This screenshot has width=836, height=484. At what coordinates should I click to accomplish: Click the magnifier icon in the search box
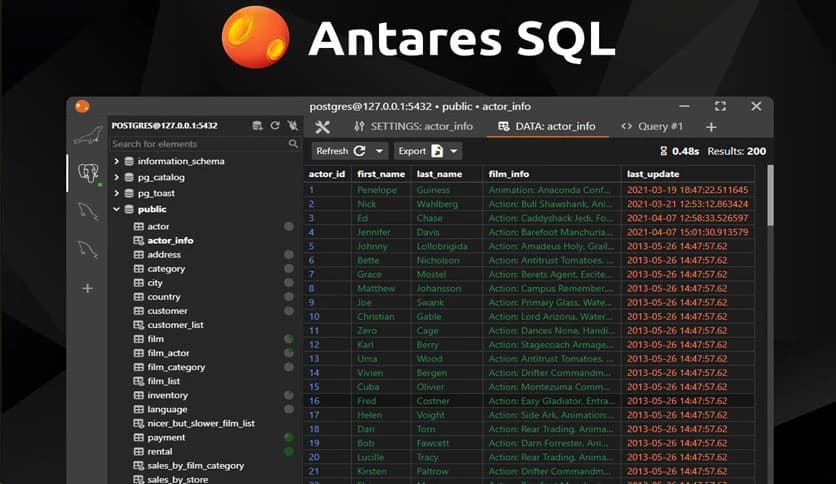click(293, 144)
